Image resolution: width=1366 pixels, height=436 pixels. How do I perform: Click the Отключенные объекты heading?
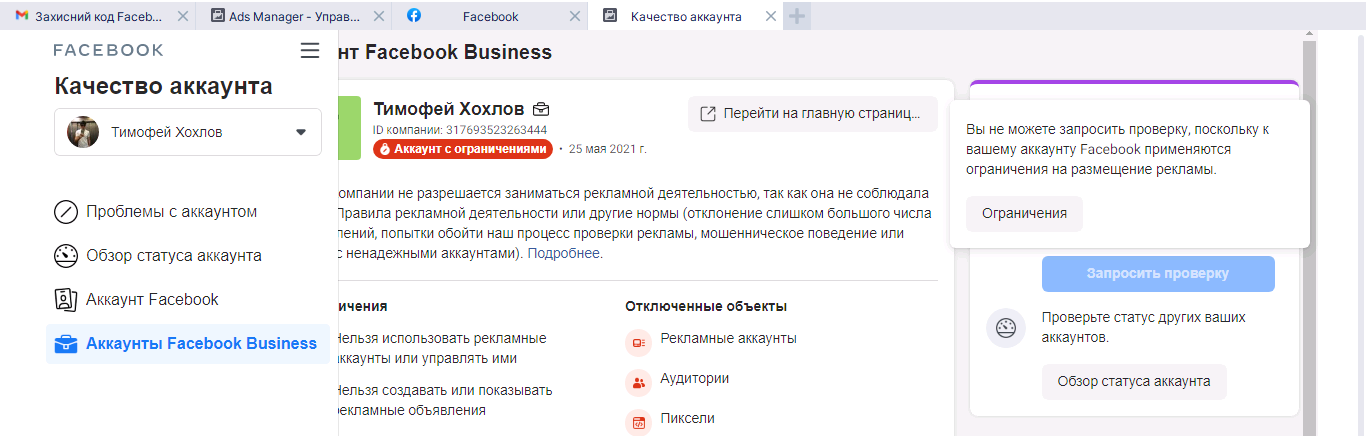(706, 306)
